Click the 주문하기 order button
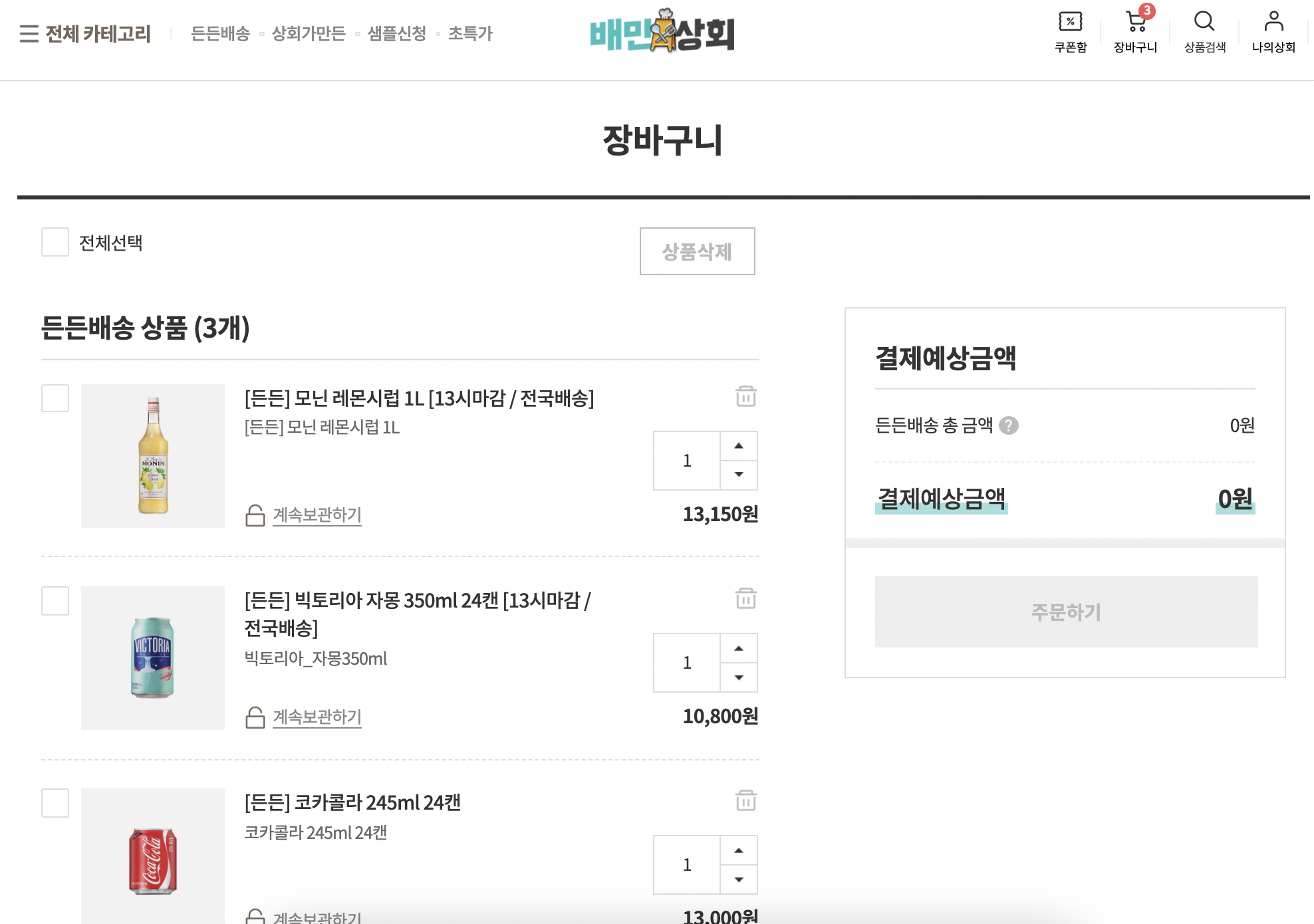This screenshot has width=1314, height=924. (x=1066, y=612)
